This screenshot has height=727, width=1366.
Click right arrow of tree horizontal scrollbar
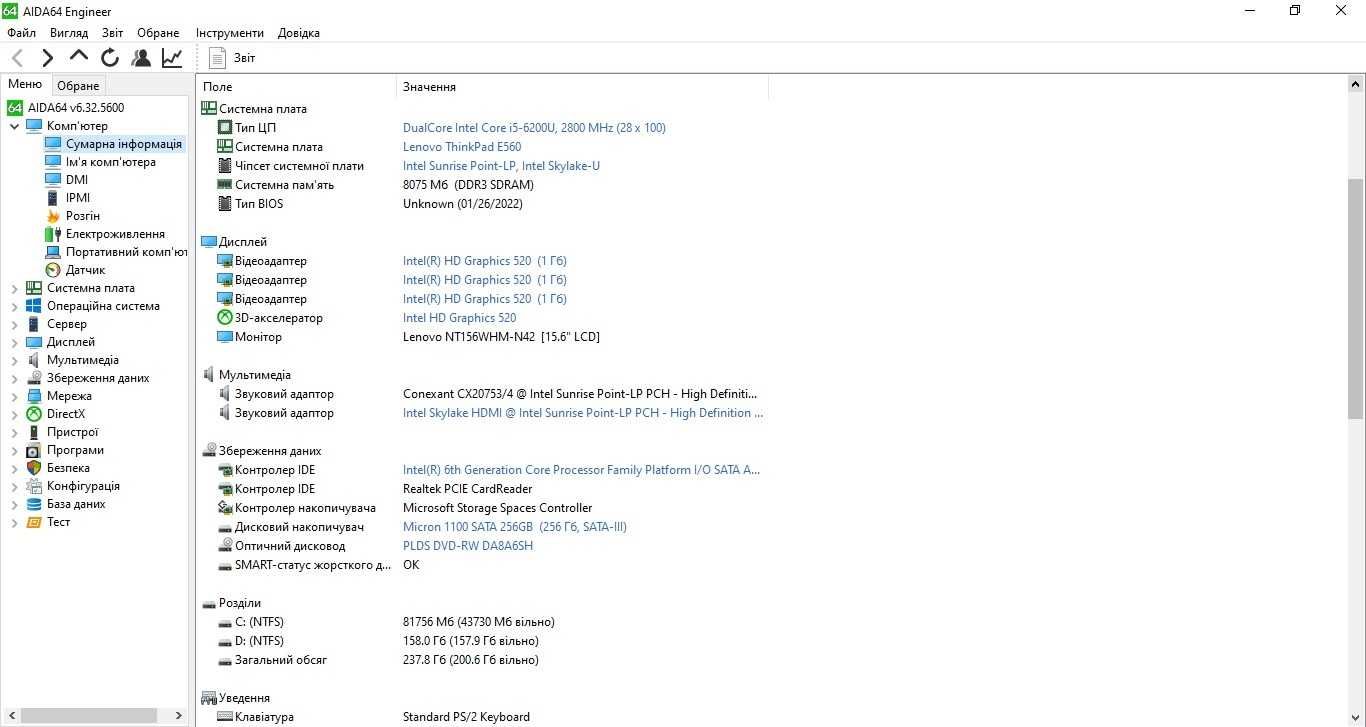tap(179, 716)
